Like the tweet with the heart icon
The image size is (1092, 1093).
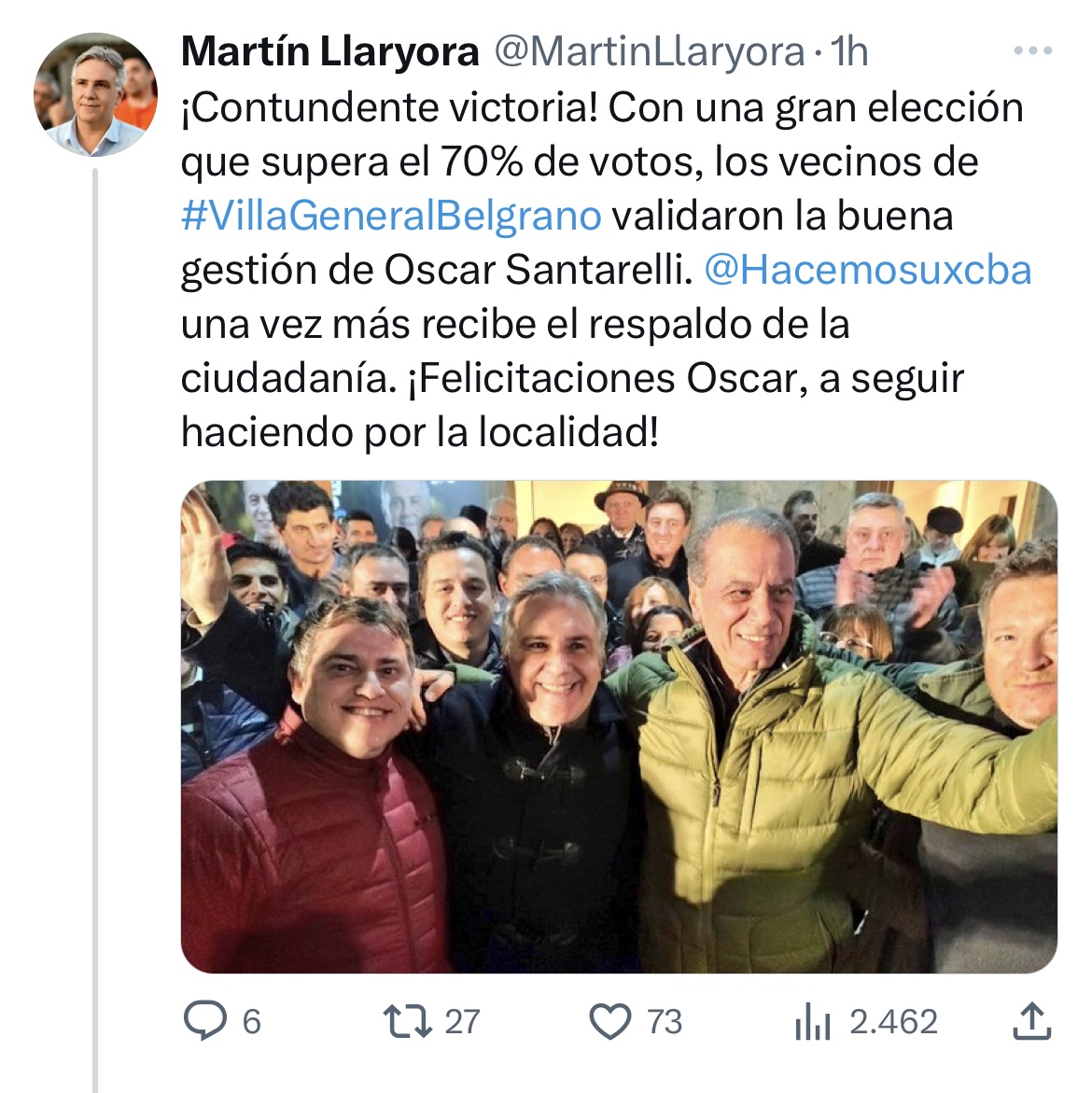(609, 1021)
